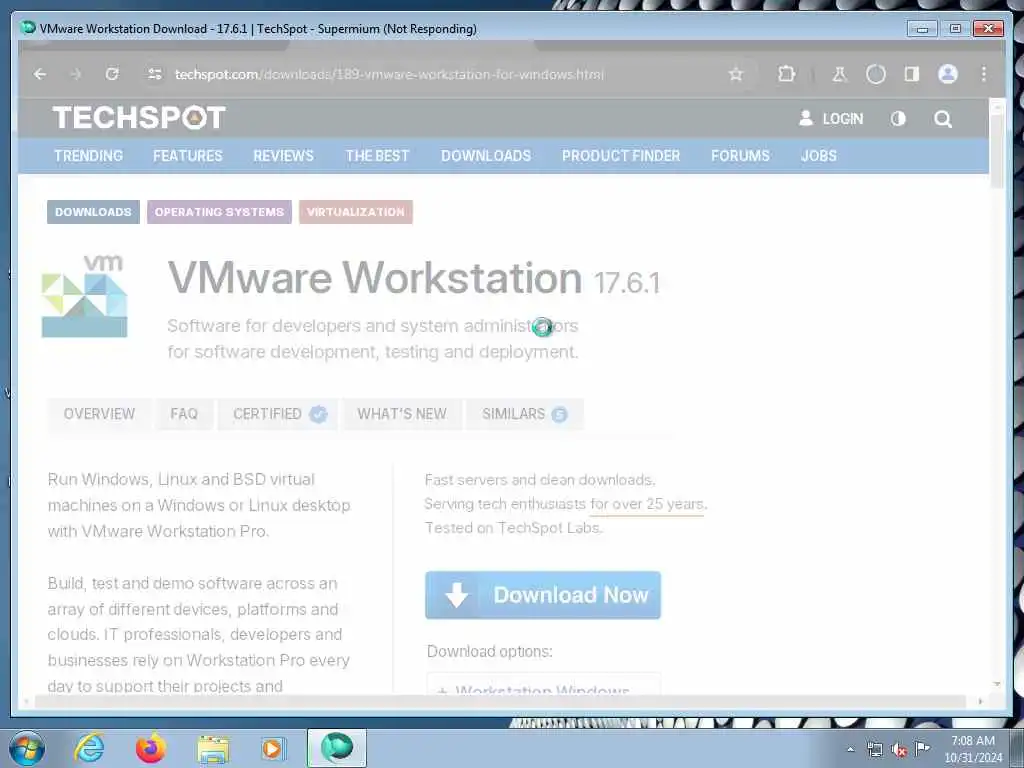
Task: Click the VMware Workstation product logo
Action: click(84, 296)
